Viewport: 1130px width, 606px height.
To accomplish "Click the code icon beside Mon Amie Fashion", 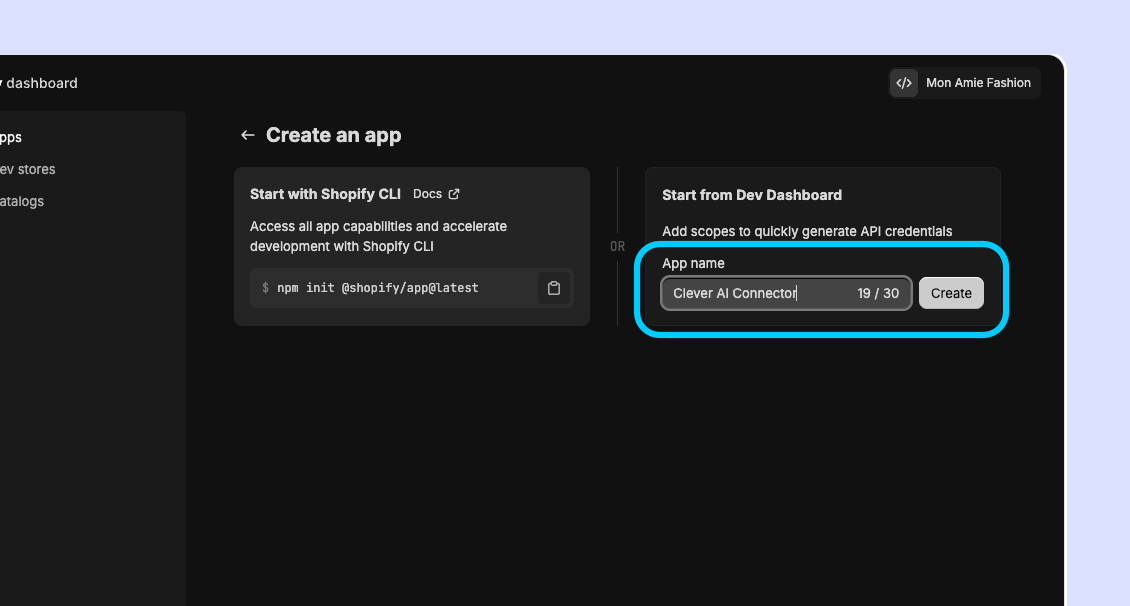I will [904, 83].
